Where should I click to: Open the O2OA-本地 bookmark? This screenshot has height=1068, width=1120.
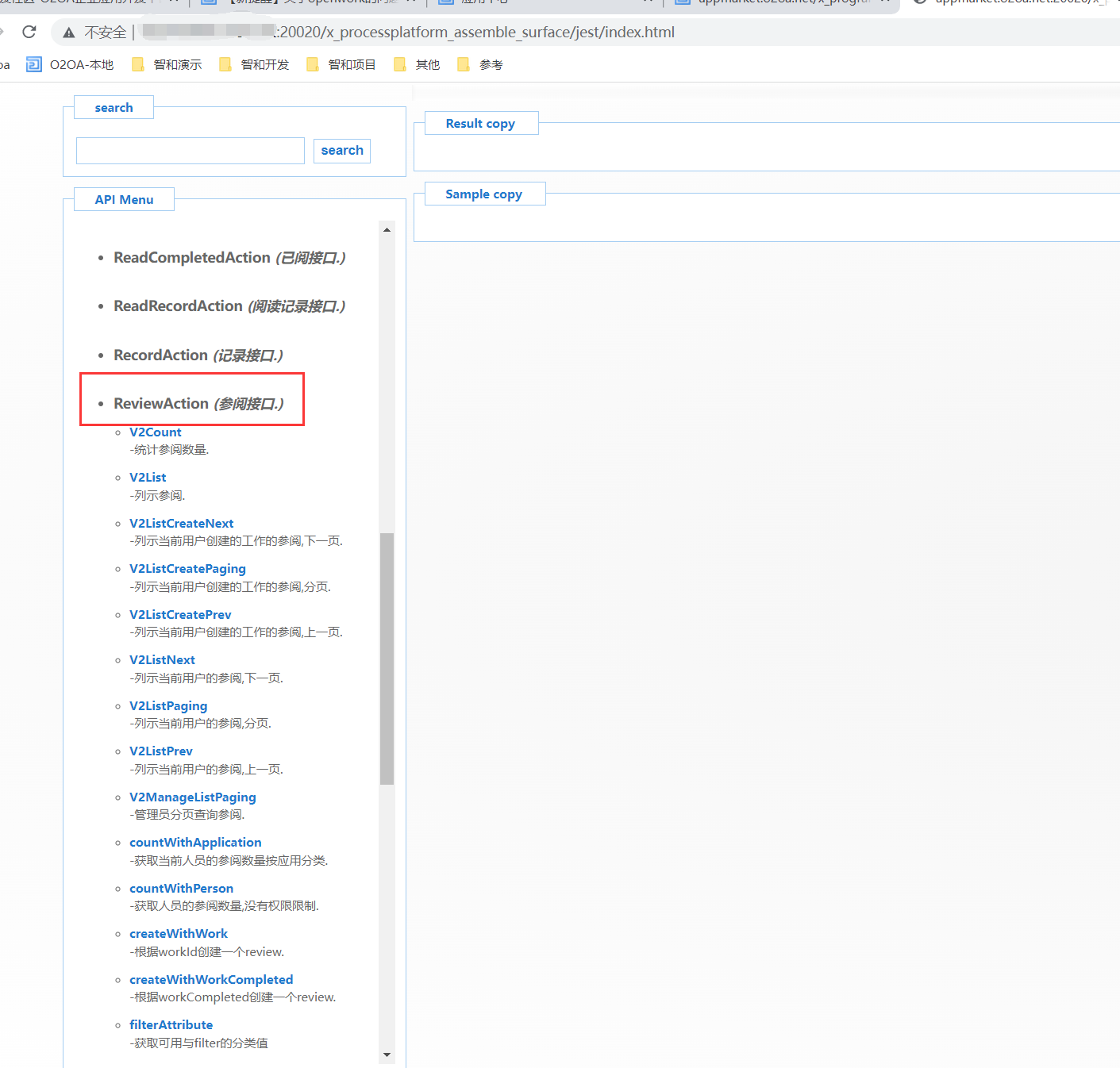(70, 65)
